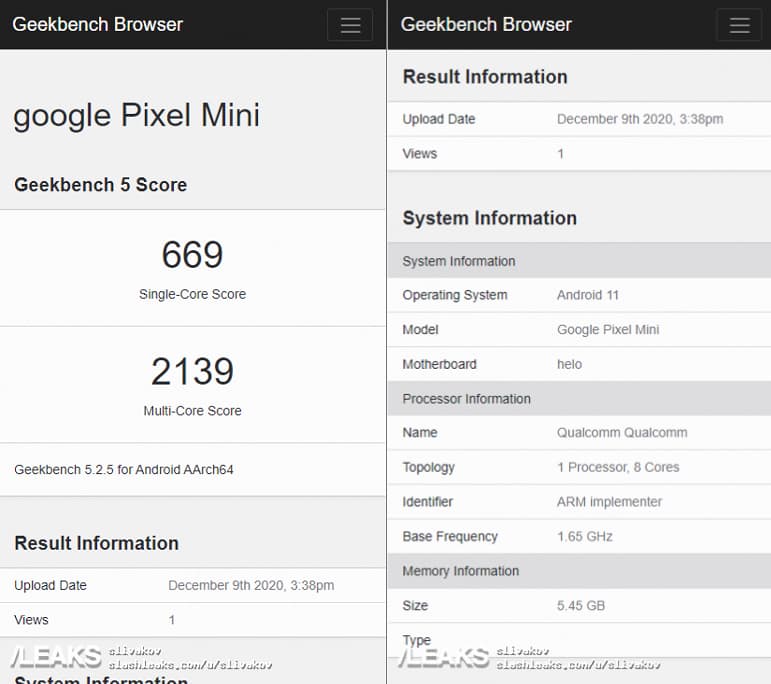The height and width of the screenshot is (684, 771).
Task: Click the Geekbench Browser title in the right header
Action: pyautogui.click(x=486, y=24)
